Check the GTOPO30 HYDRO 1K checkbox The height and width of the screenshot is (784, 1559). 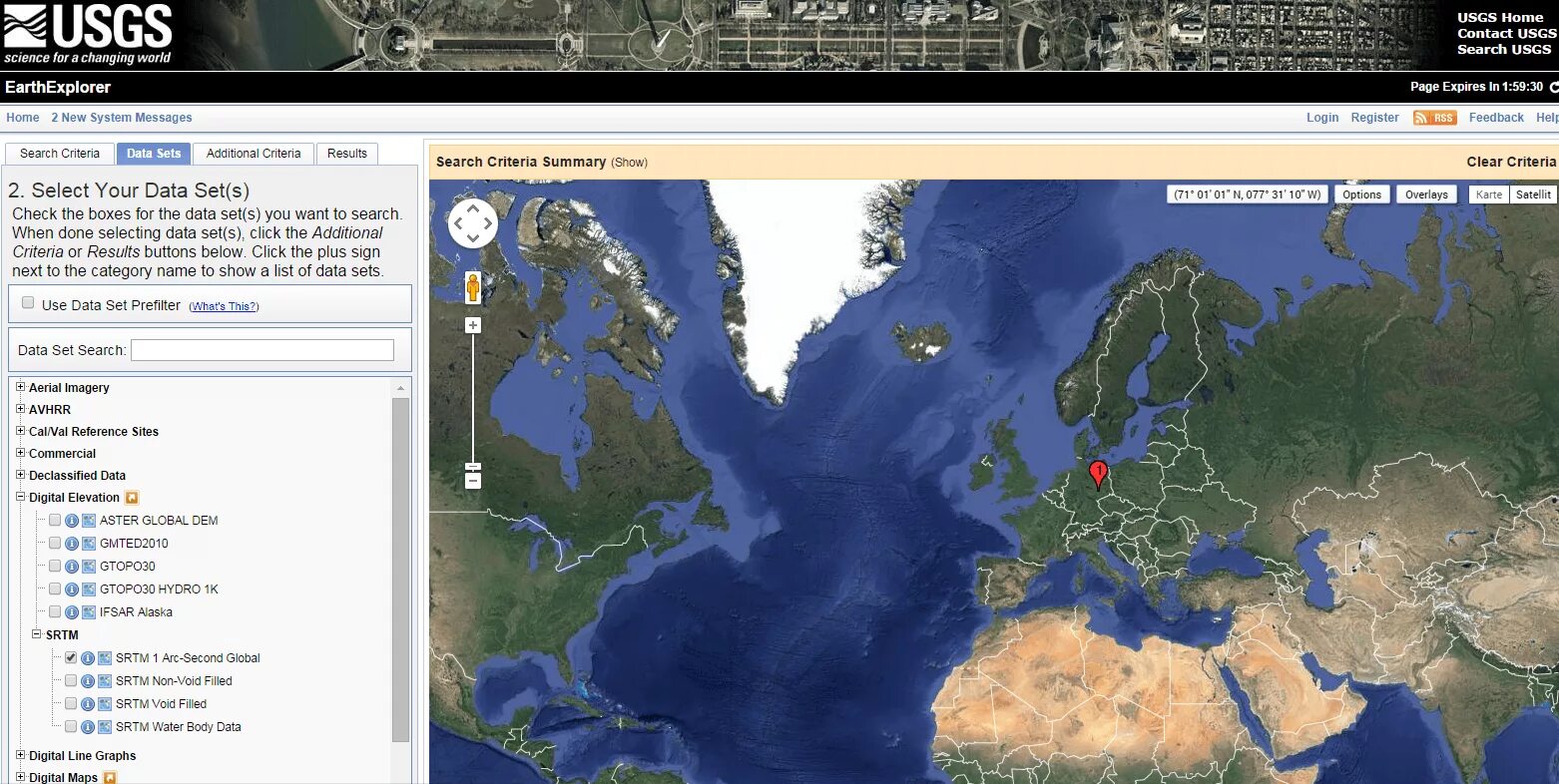pyautogui.click(x=55, y=588)
